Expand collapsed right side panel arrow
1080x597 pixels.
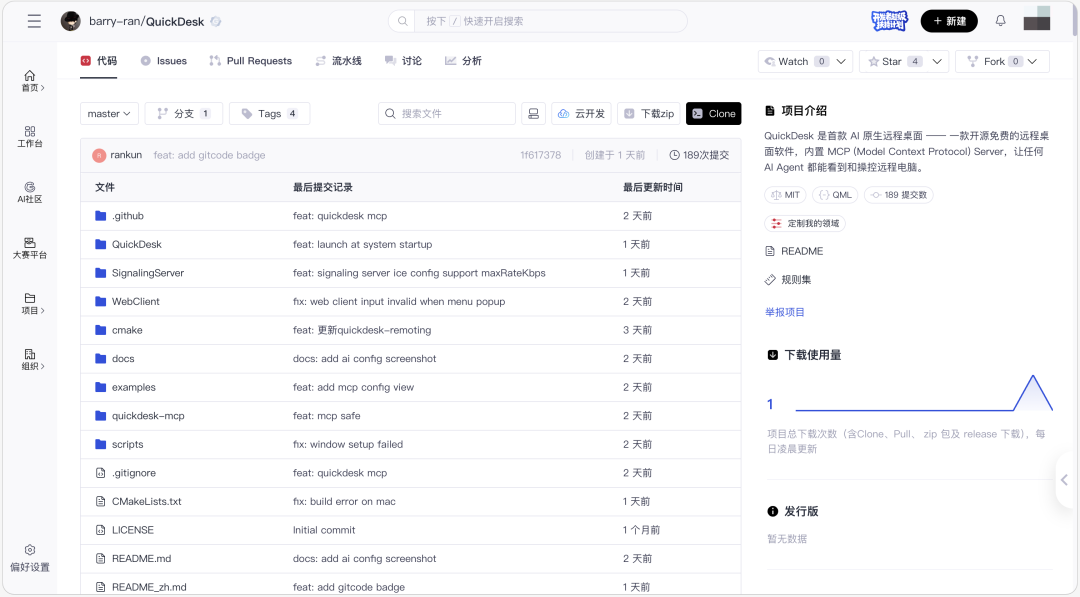click(x=1064, y=480)
